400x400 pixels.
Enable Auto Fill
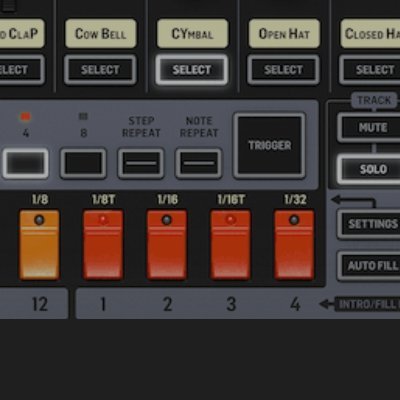(x=369, y=266)
